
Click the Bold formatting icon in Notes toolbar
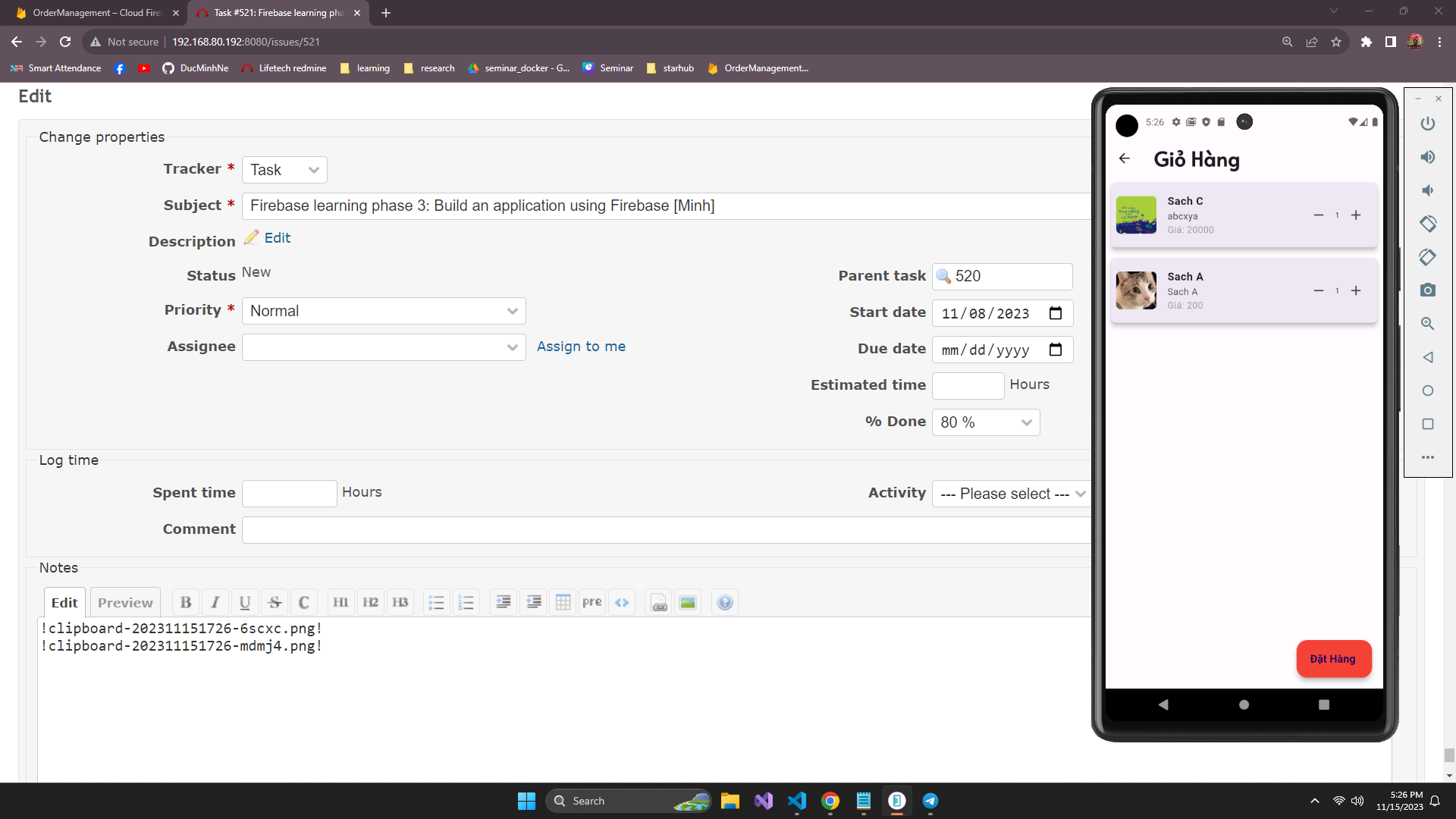[186, 602]
